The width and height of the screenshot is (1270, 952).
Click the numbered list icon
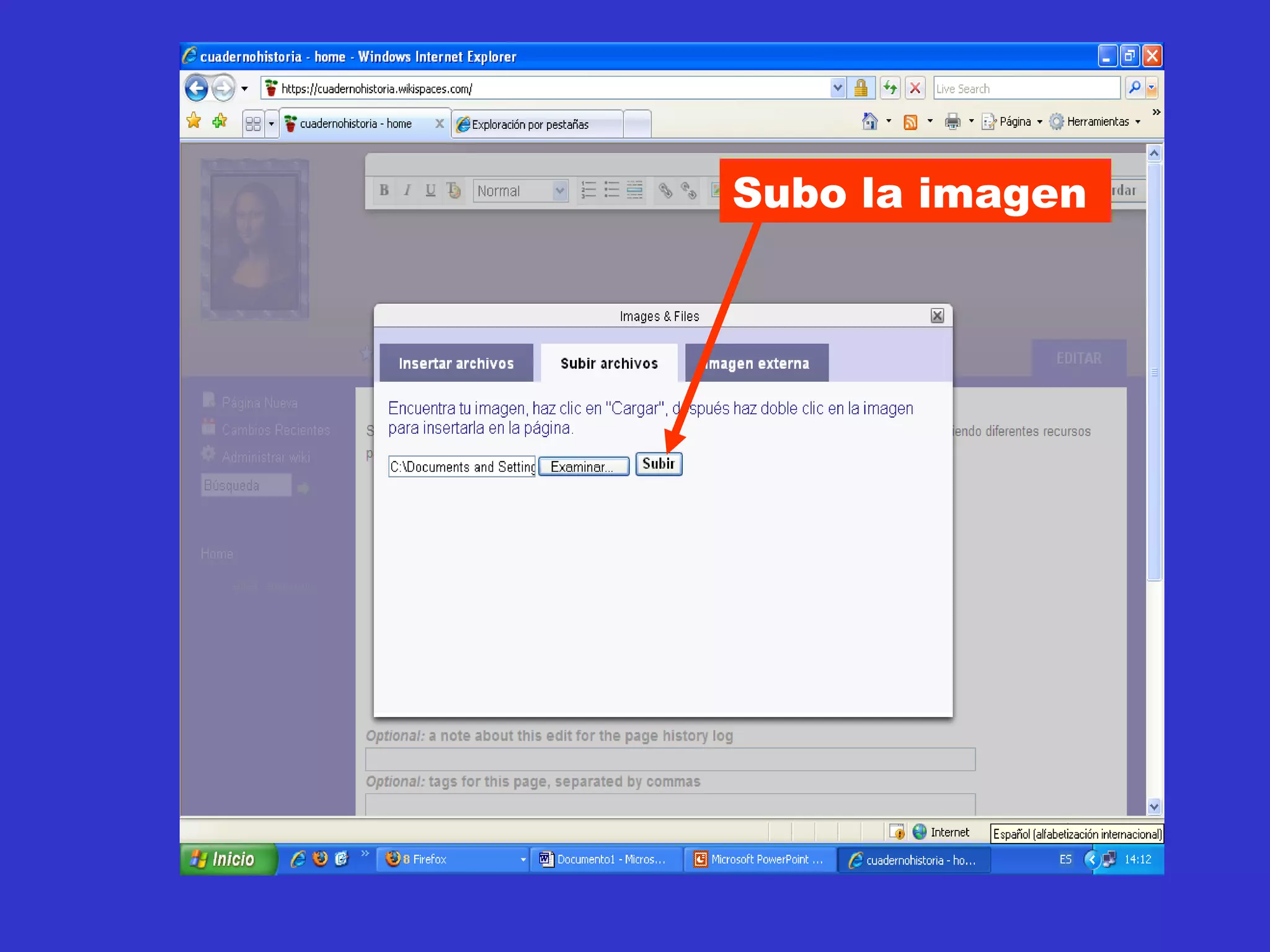(588, 190)
